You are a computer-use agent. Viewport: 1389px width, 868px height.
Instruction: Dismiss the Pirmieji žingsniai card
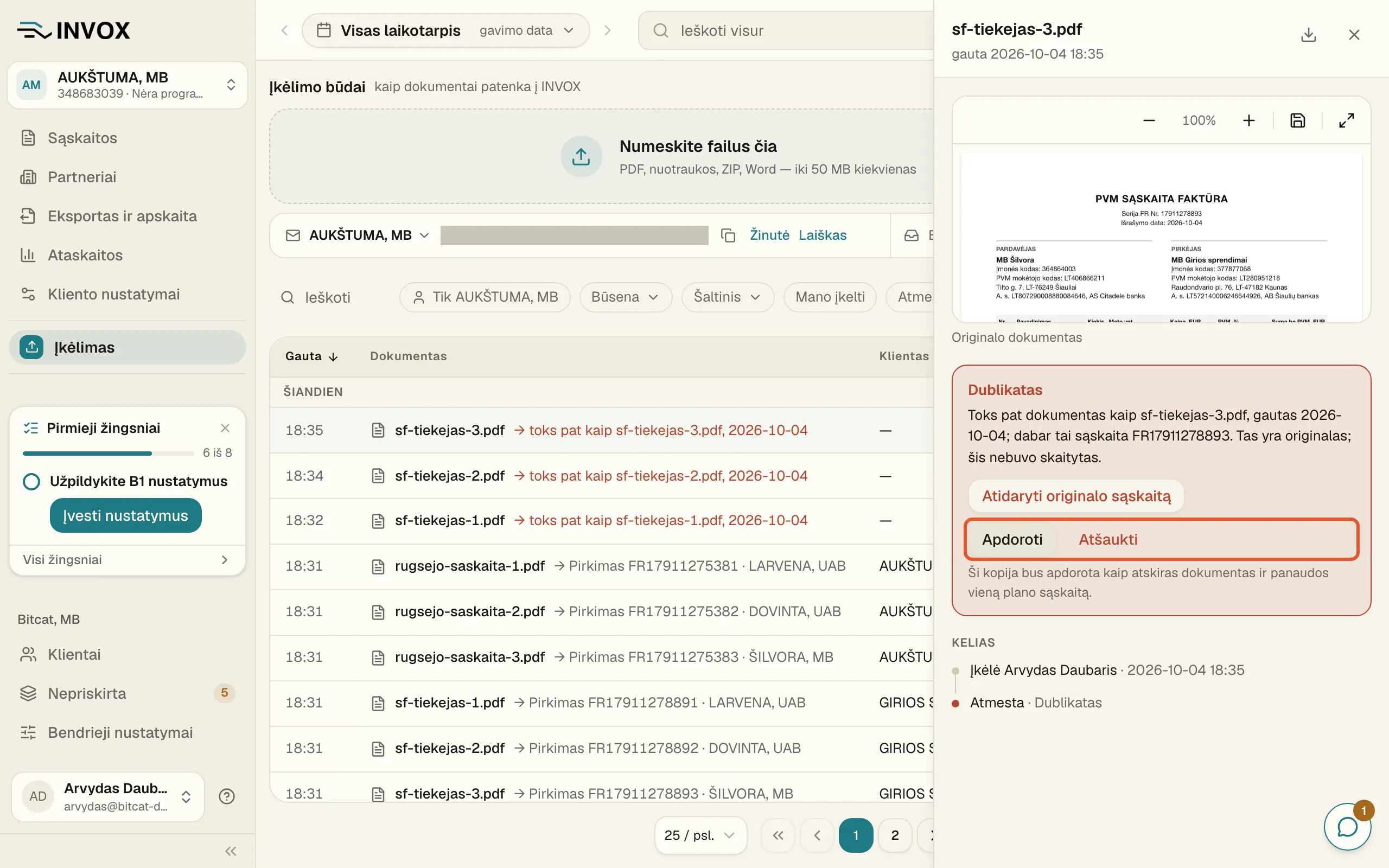[225, 428]
